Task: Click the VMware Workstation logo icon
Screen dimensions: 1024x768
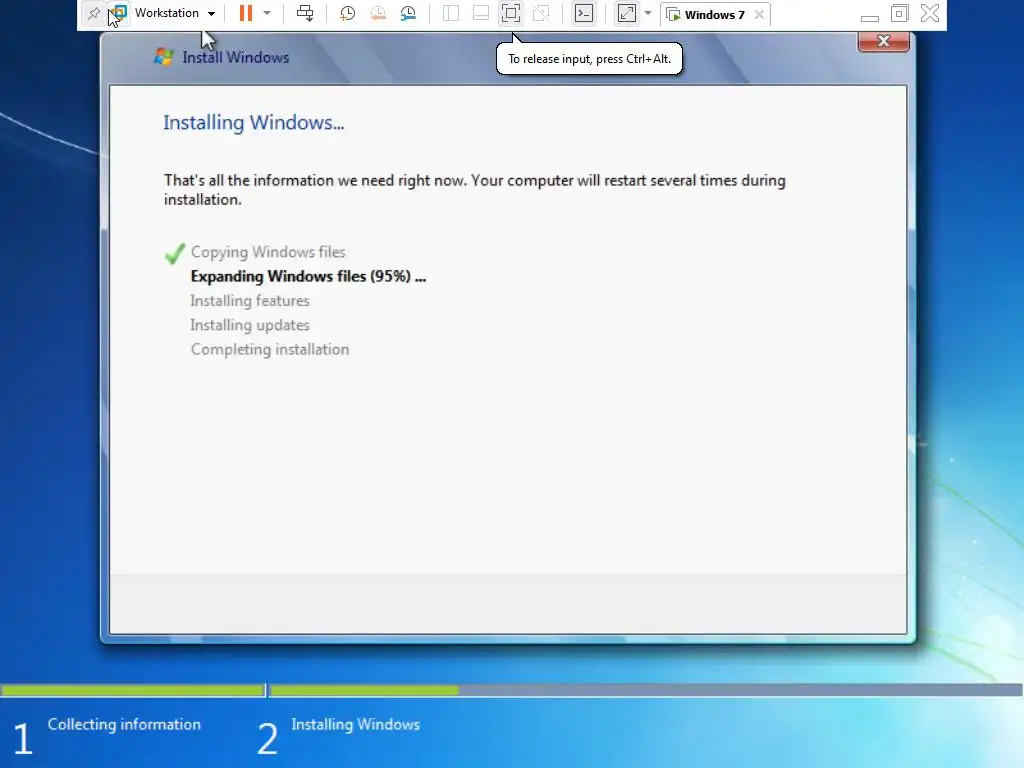Action: pyautogui.click(x=120, y=13)
